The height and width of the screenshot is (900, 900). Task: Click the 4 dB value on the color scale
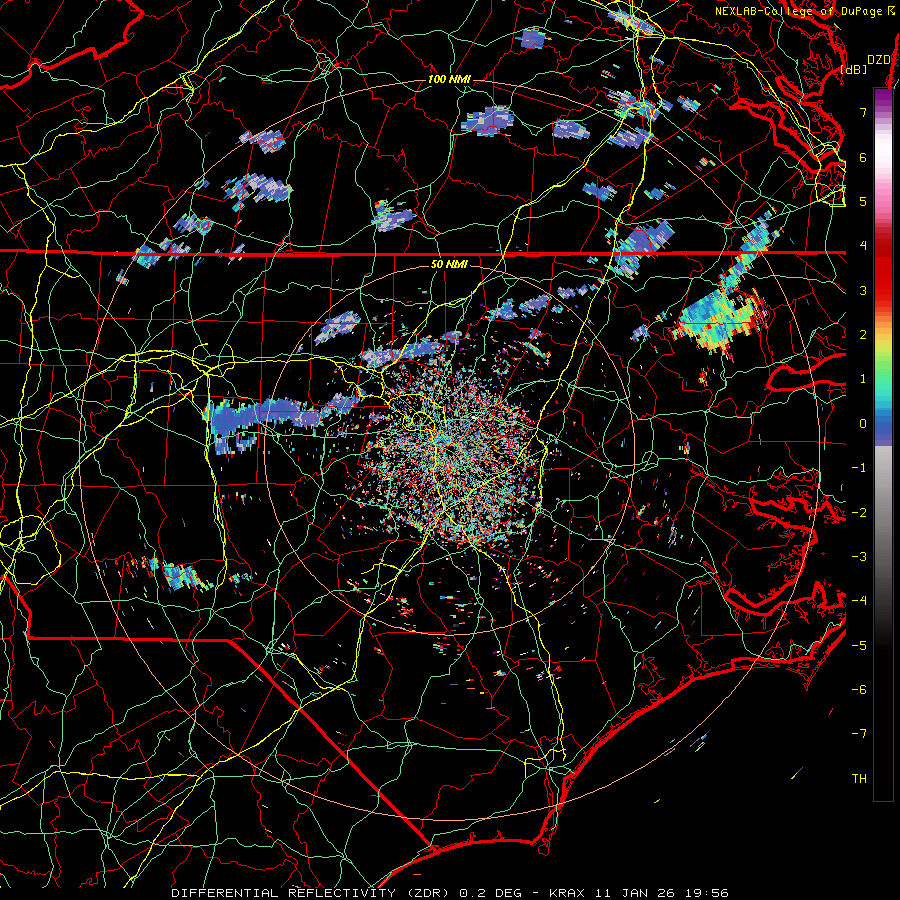863,245
